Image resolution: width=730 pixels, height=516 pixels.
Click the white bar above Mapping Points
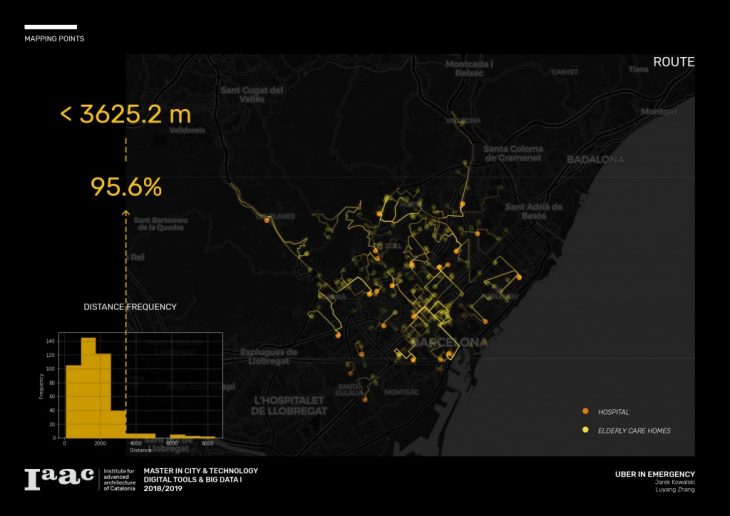coord(50,26)
